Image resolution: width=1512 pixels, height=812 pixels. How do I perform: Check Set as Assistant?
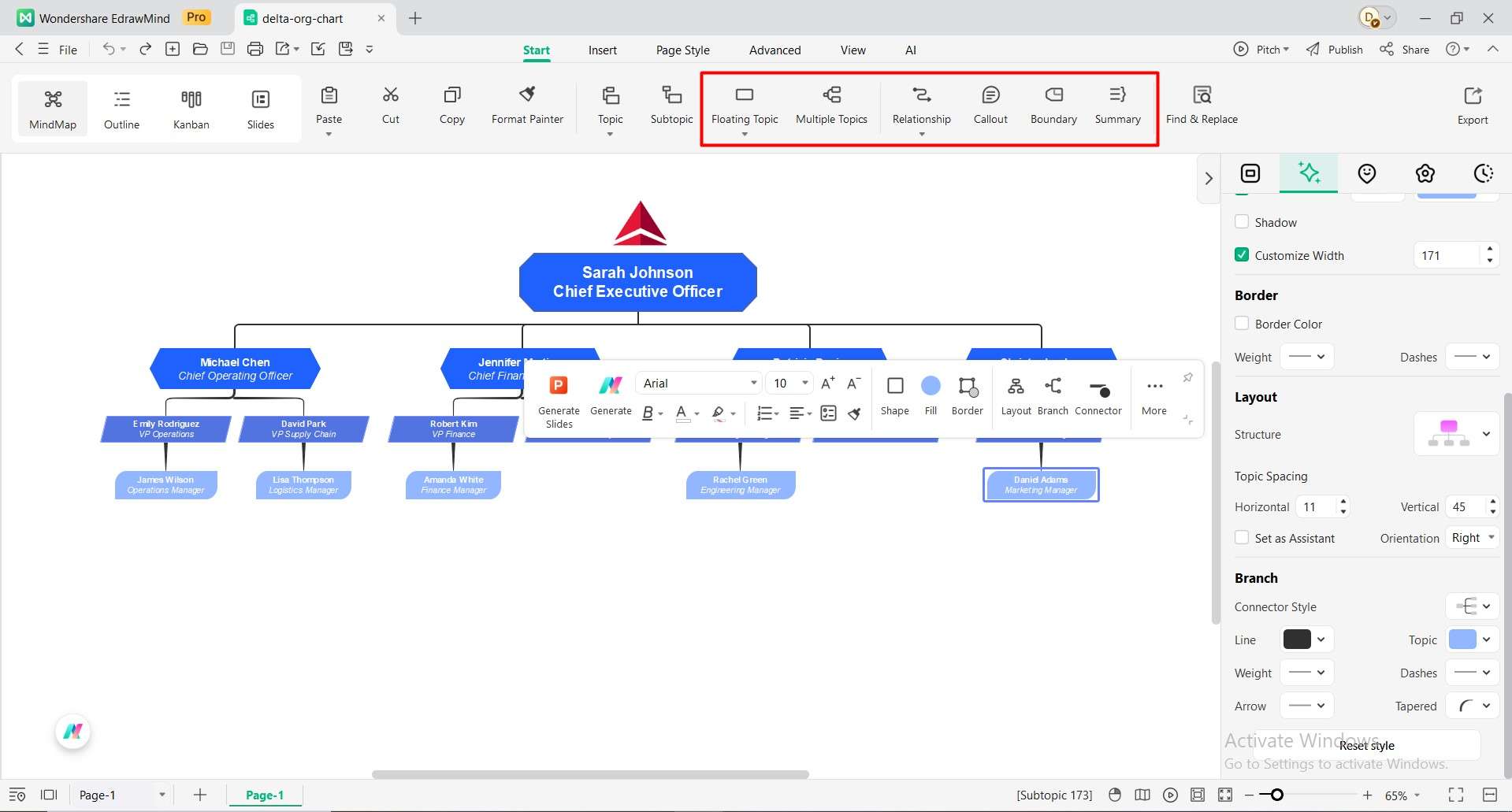pyautogui.click(x=1241, y=537)
